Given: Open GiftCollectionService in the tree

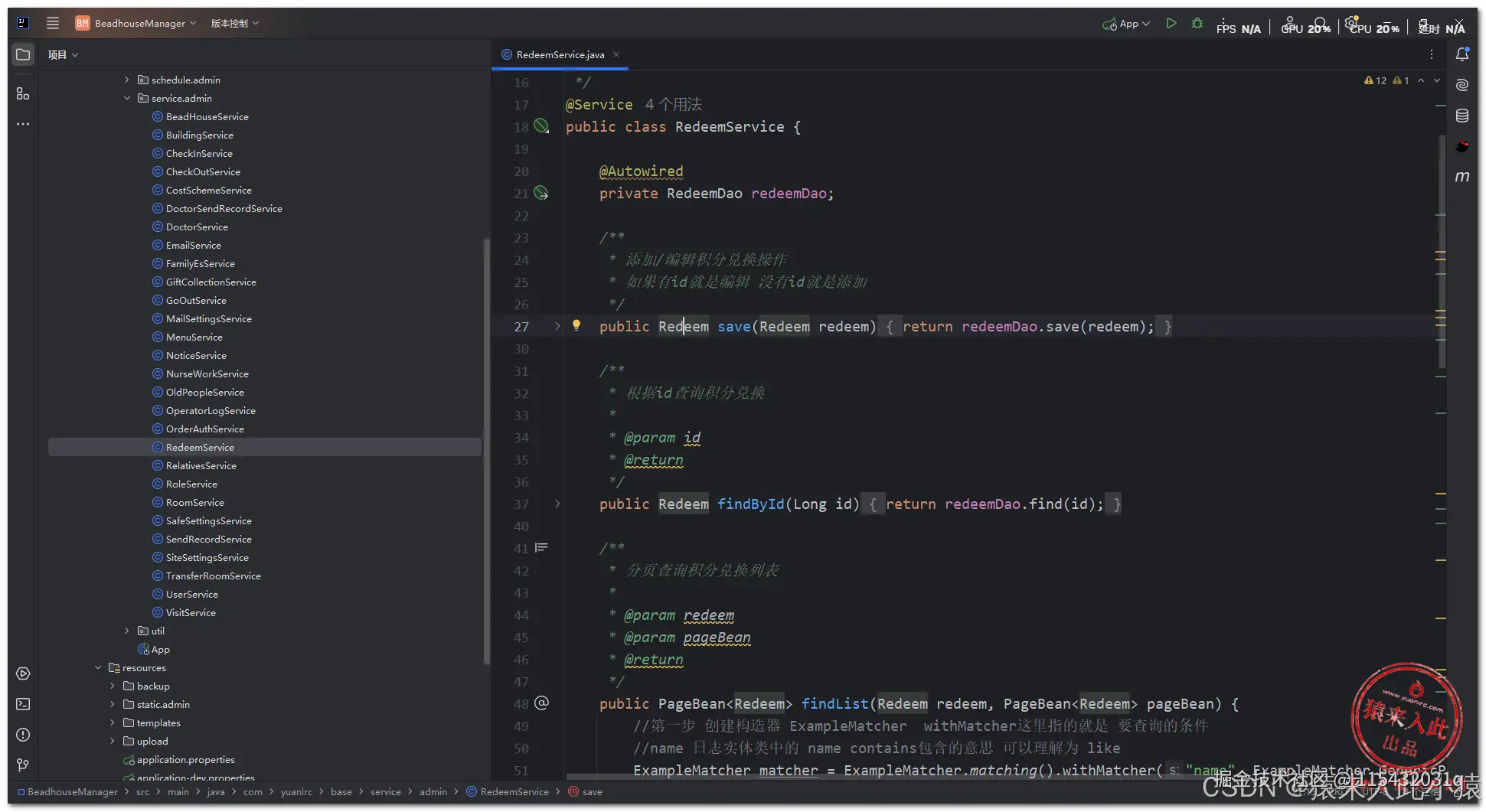Looking at the screenshot, I should coord(211,282).
